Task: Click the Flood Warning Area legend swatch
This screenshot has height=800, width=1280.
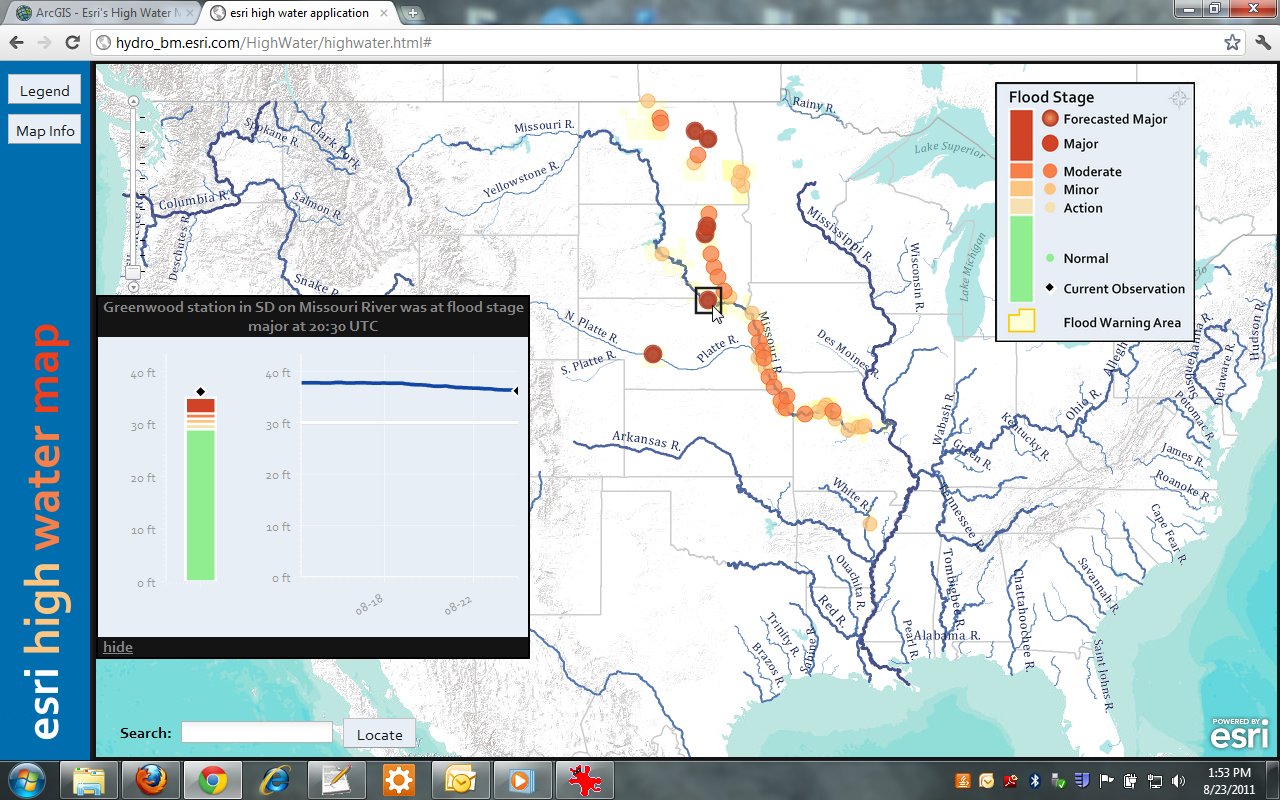Action: (x=1021, y=321)
